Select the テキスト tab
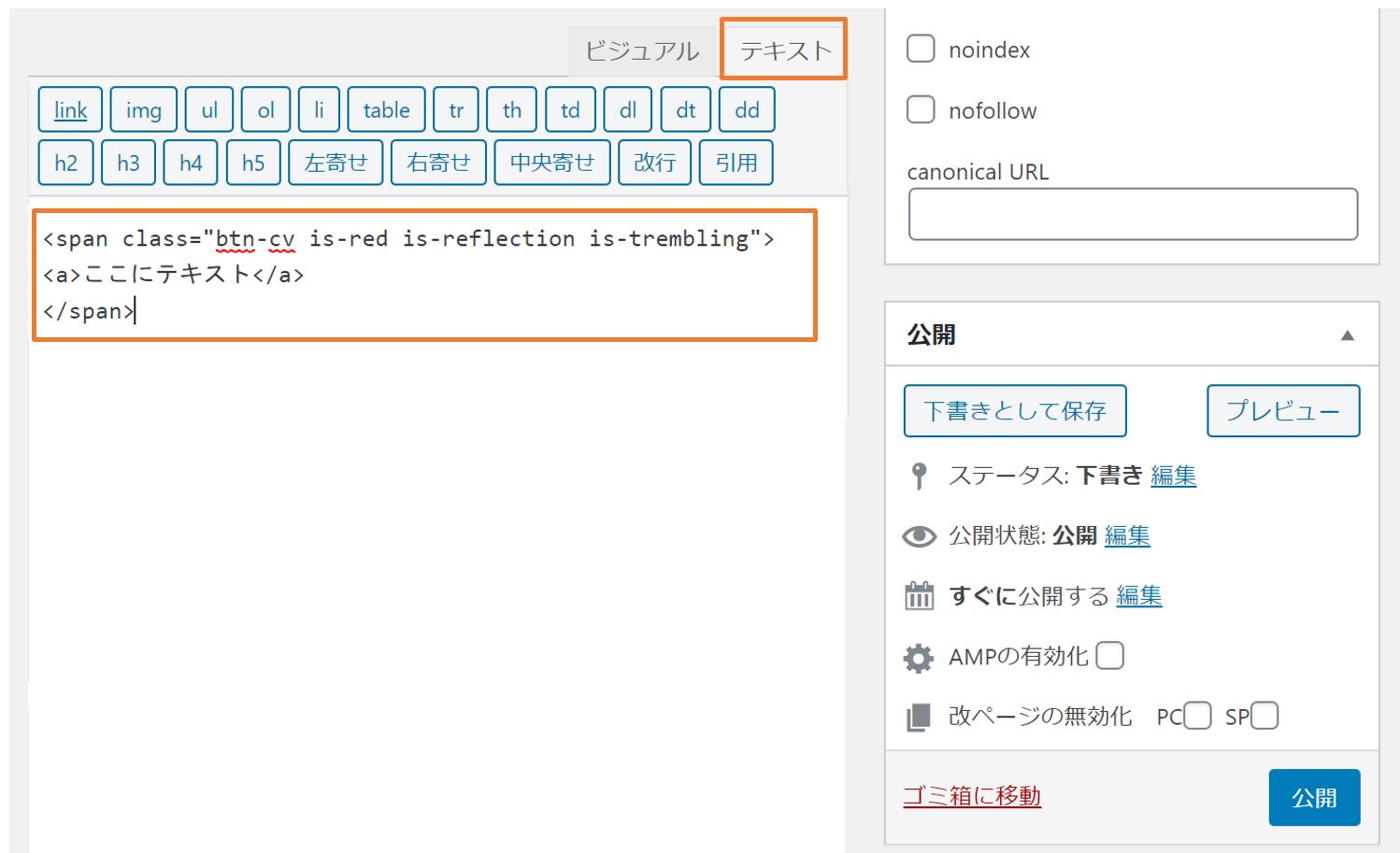 click(782, 50)
